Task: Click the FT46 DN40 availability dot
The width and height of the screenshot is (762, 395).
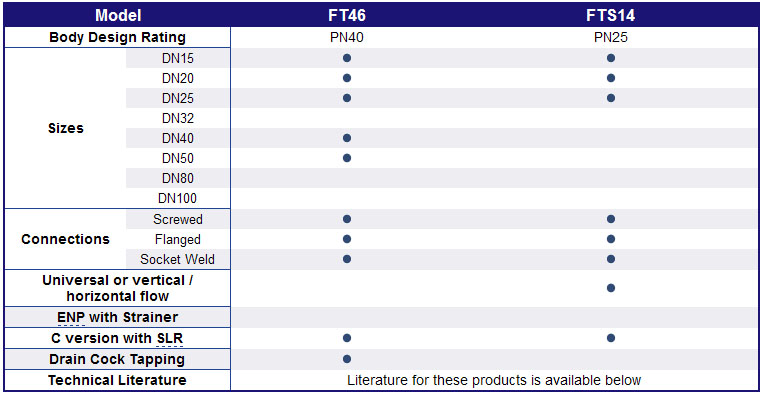Action: [346, 138]
